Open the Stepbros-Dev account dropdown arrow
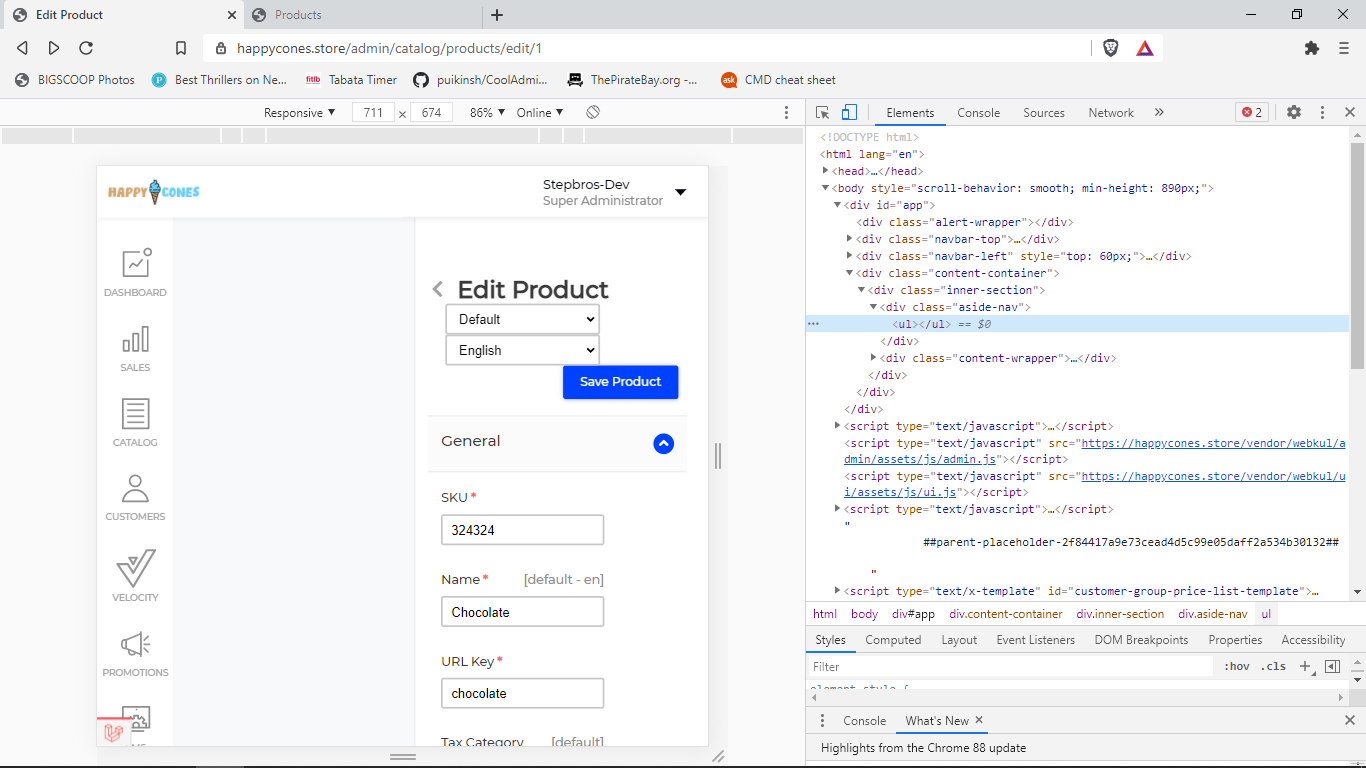The image size is (1366, 768). 680,192
